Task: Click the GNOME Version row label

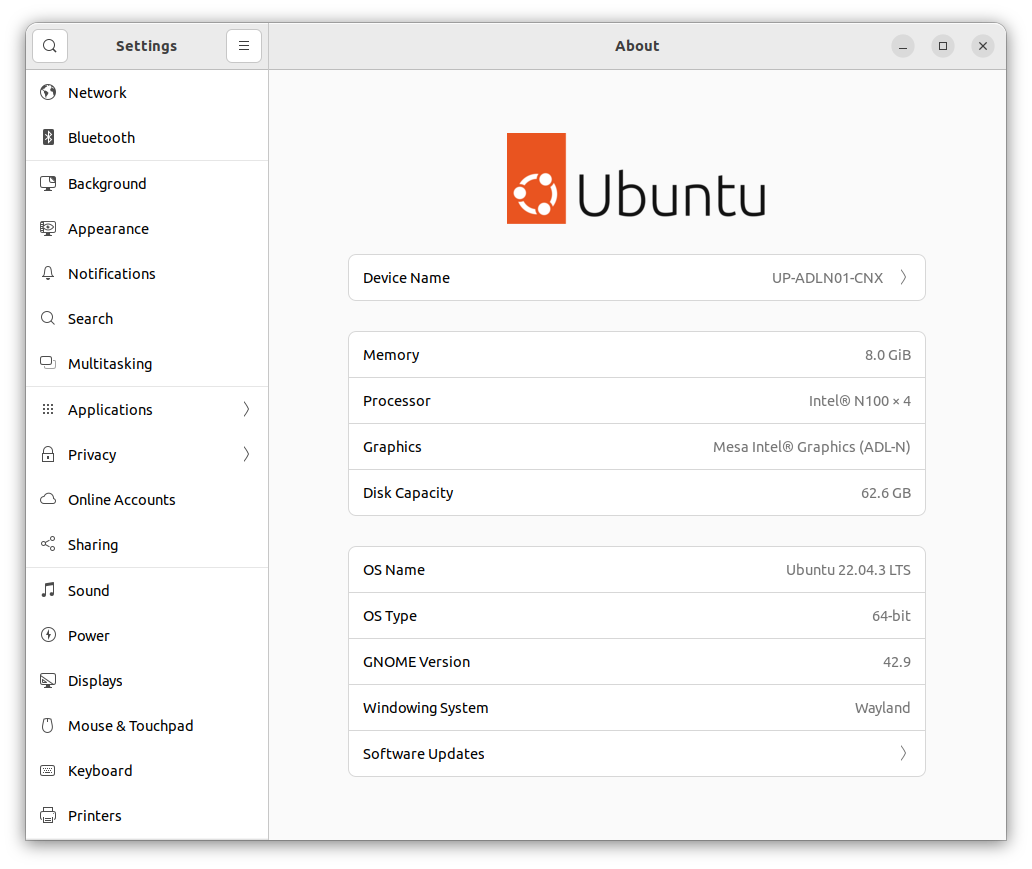Action: click(417, 662)
